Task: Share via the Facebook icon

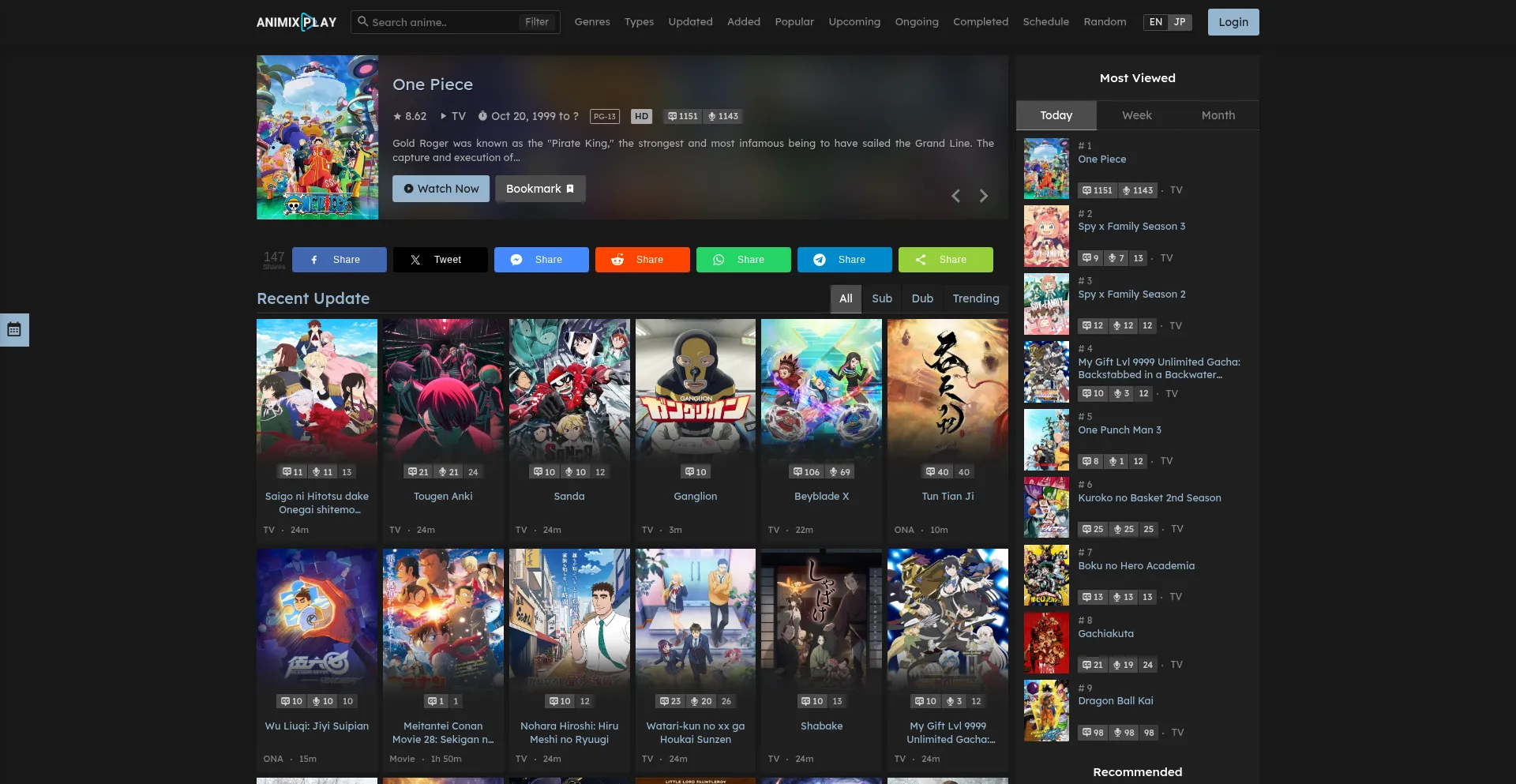Action: [x=314, y=259]
